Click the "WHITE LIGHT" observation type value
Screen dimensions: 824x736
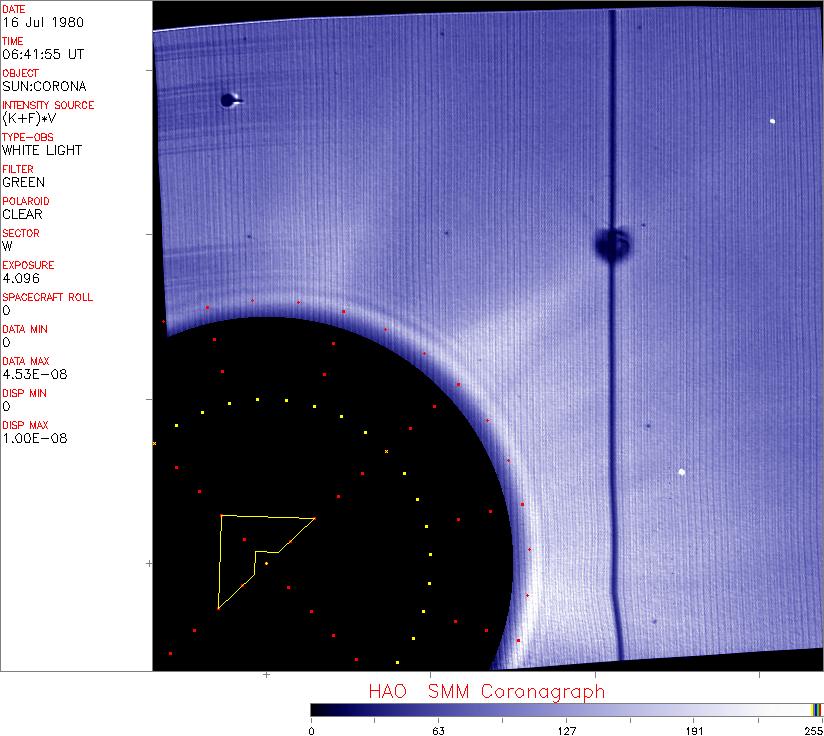[42, 150]
